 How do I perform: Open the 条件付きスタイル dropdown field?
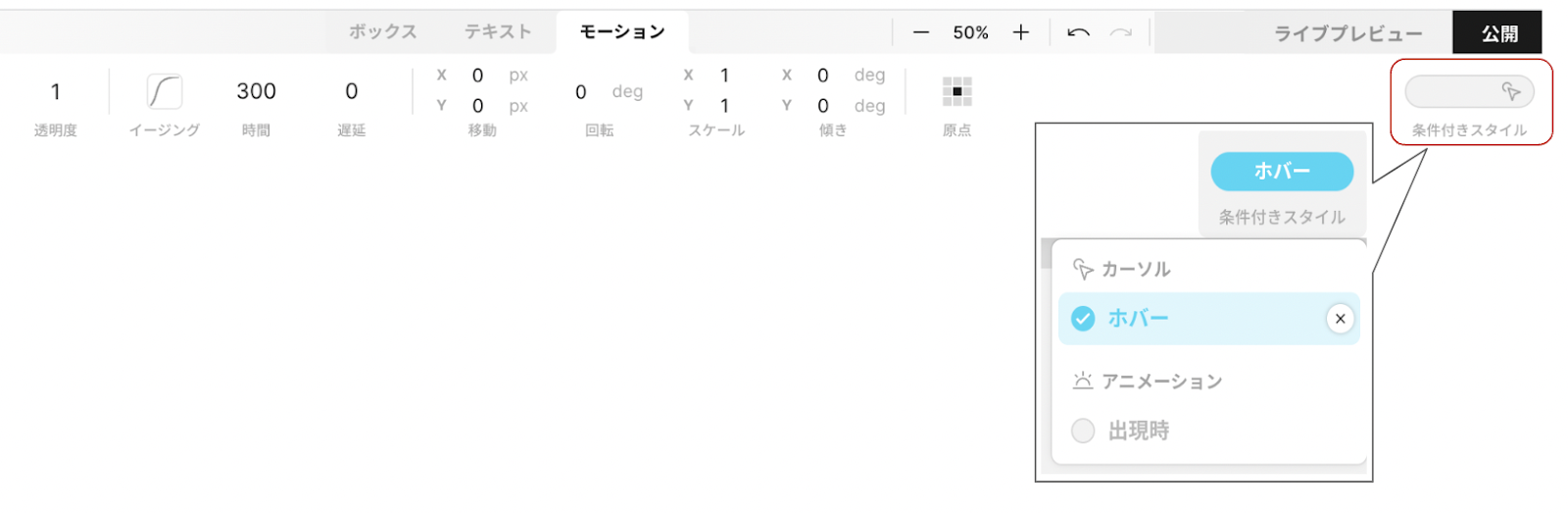(x=1469, y=91)
